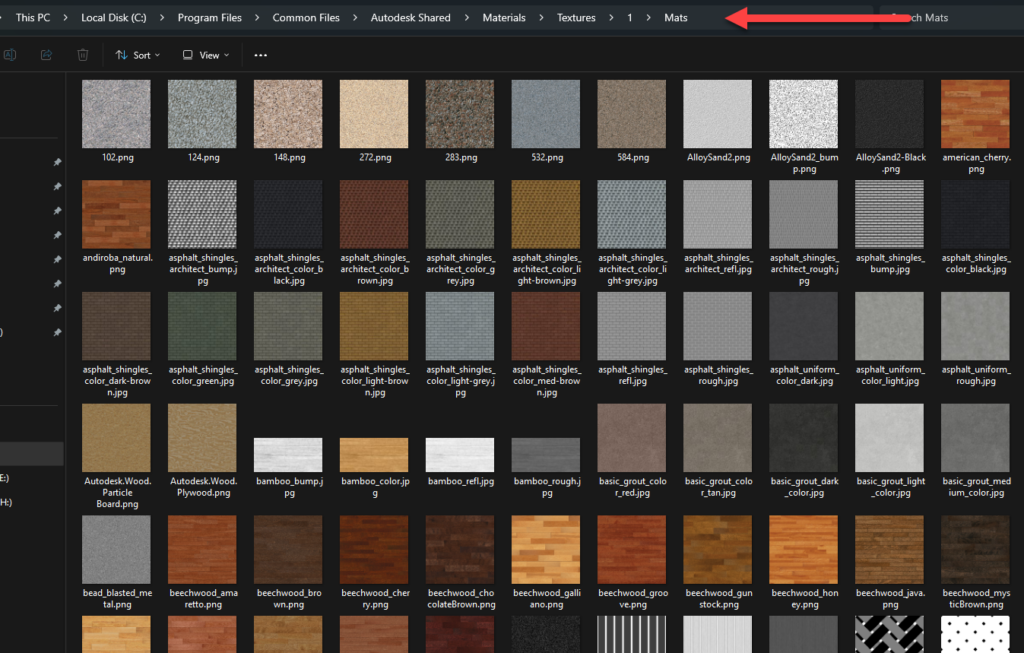Viewport: 1024px width, 653px height.
Task: Select the basic_grout_color_red.jpg thumbnail
Action: (x=632, y=438)
